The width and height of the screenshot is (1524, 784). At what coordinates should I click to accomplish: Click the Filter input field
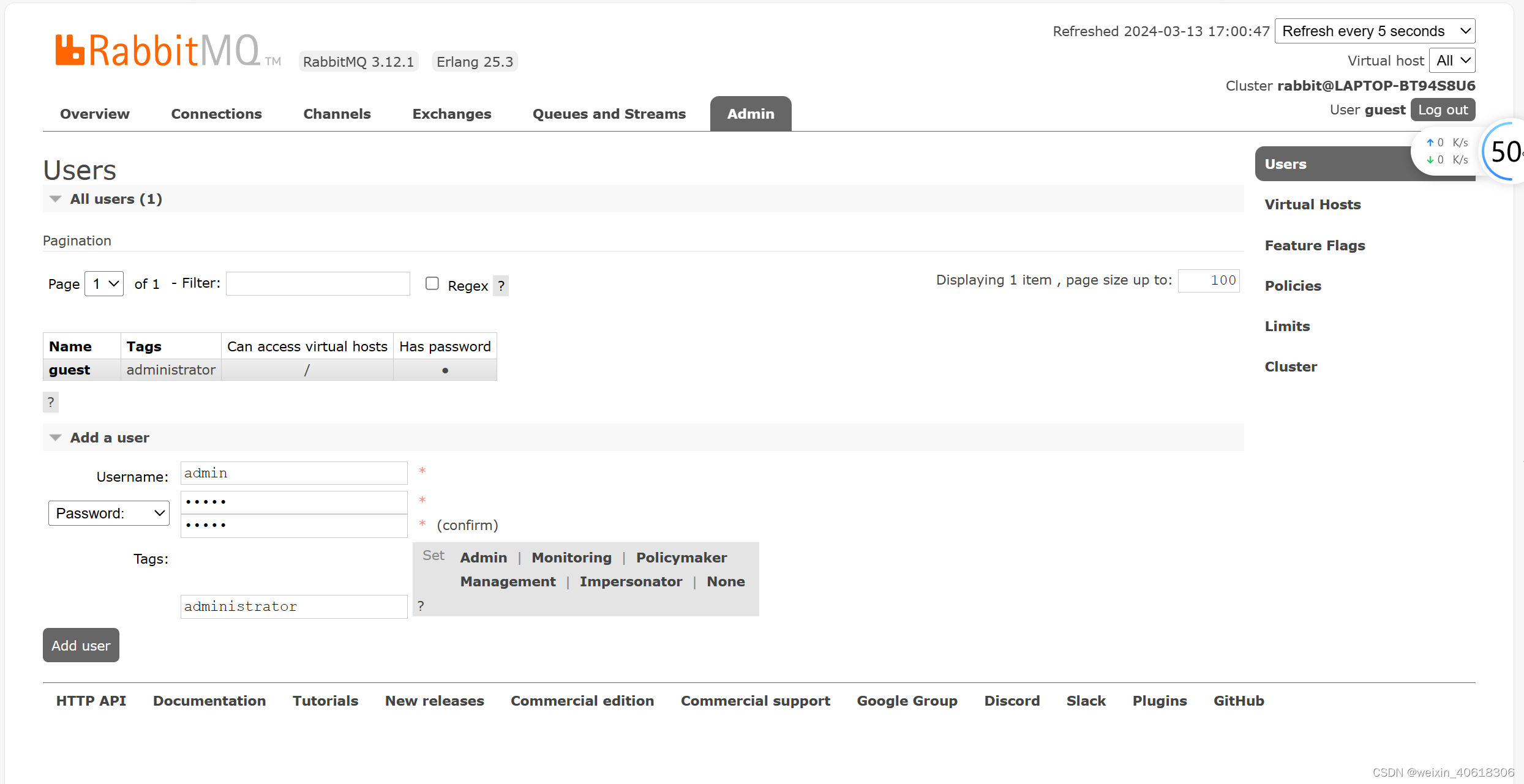coord(318,283)
